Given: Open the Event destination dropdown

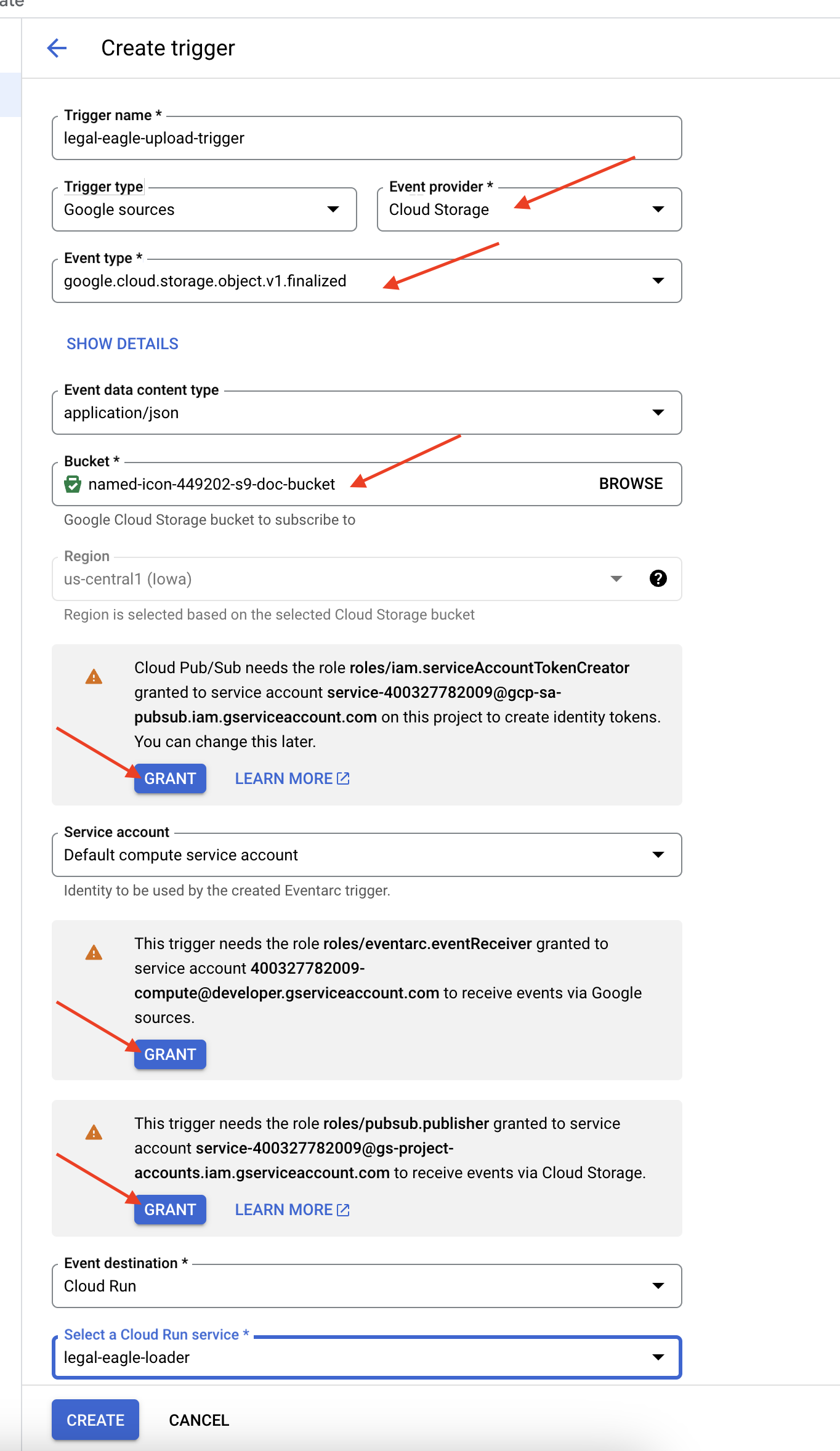Looking at the screenshot, I should 366,1286.
